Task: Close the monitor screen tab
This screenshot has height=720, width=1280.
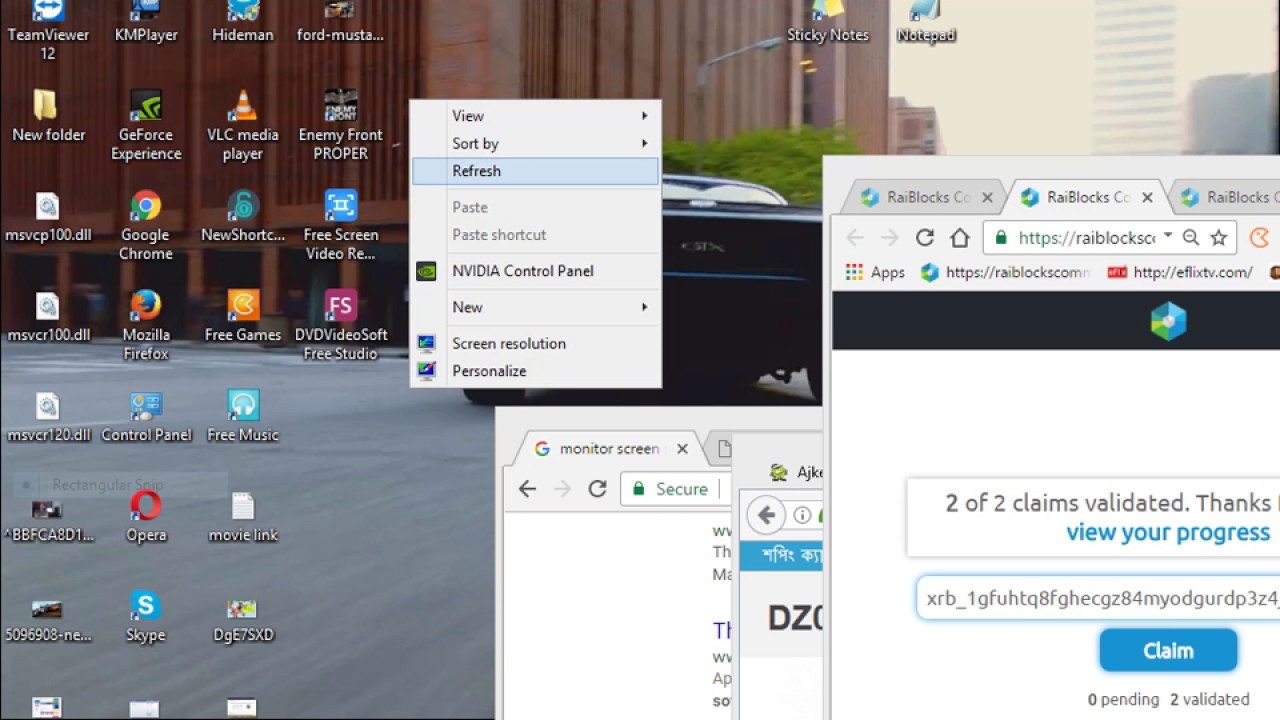Action: coord(682,449)
